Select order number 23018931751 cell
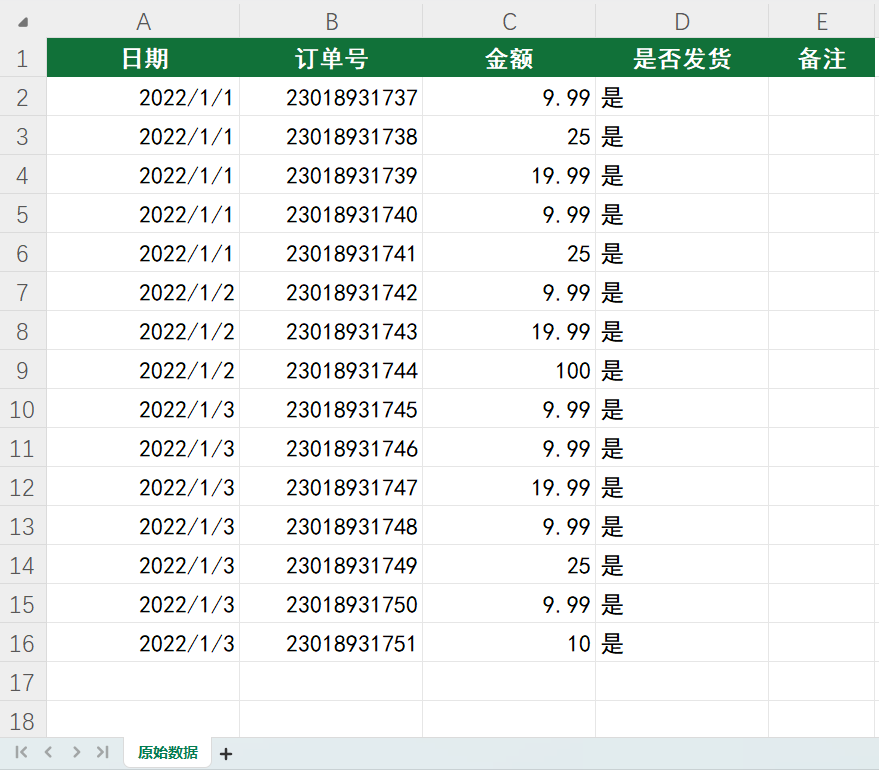The image size is (879, 770). [x=331, y=643]
